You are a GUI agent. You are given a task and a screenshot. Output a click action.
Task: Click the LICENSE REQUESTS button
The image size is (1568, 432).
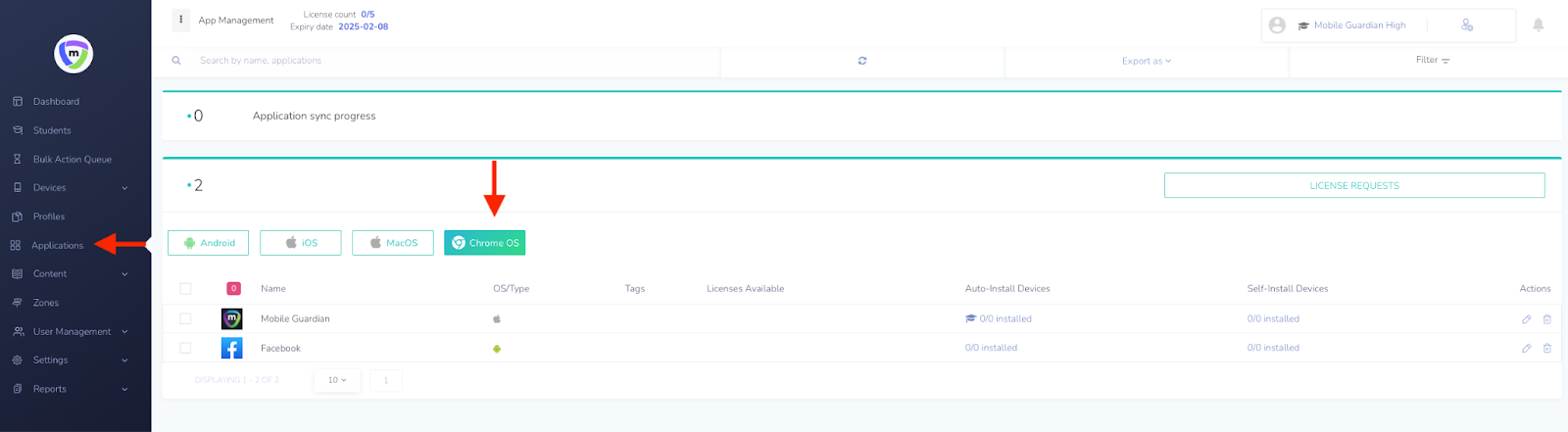(1353, 185)
